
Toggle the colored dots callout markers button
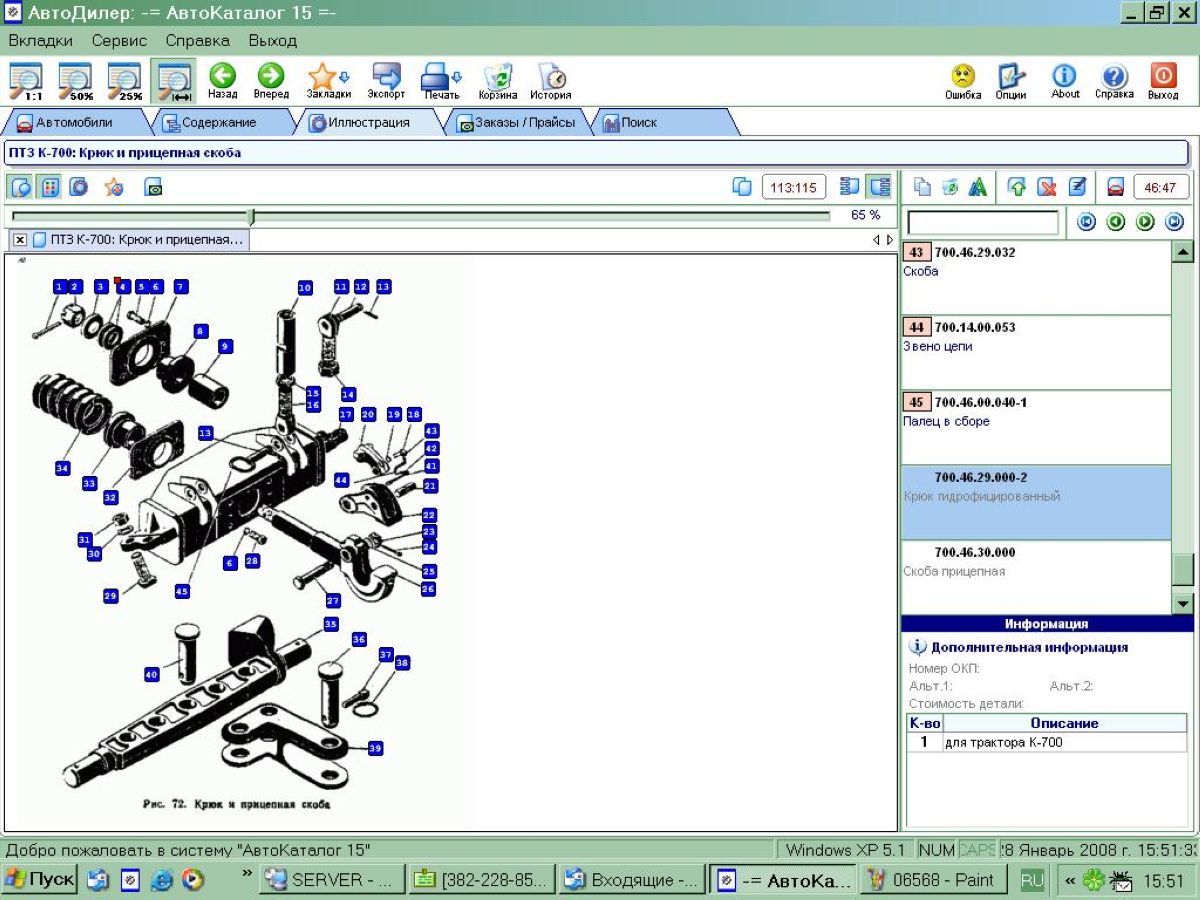pos(49,187)
